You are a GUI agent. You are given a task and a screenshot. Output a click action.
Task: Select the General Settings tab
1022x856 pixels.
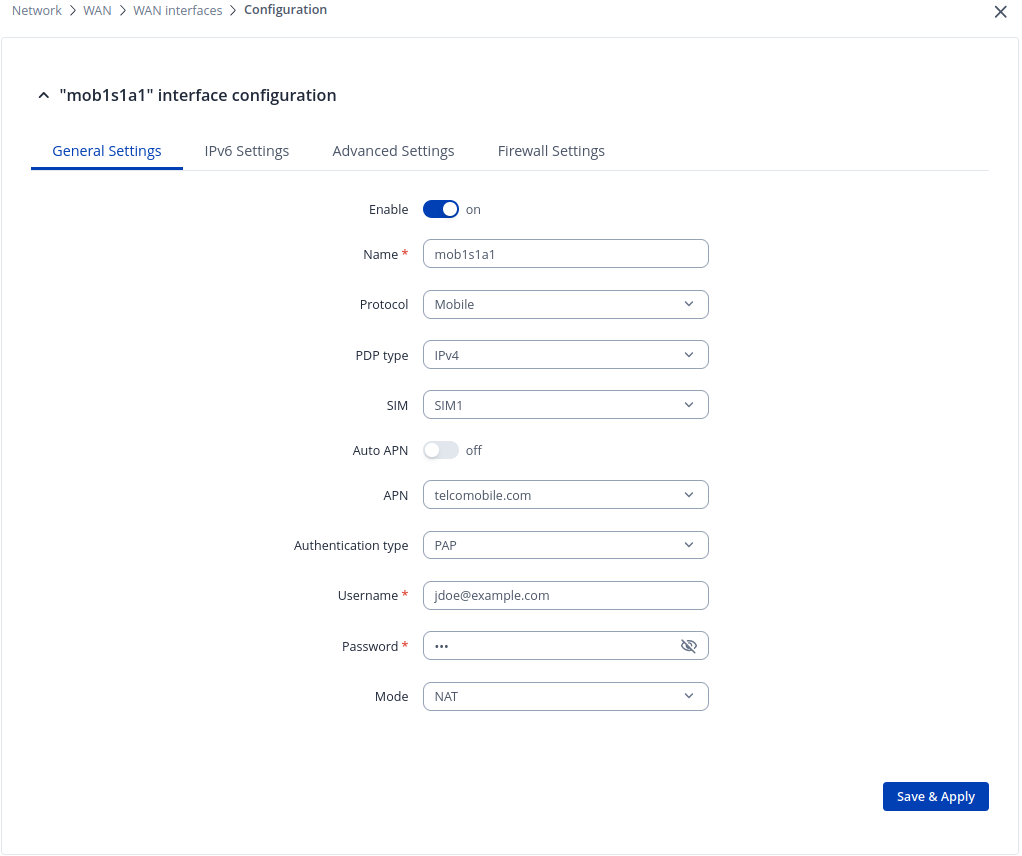tap(107, 151)
